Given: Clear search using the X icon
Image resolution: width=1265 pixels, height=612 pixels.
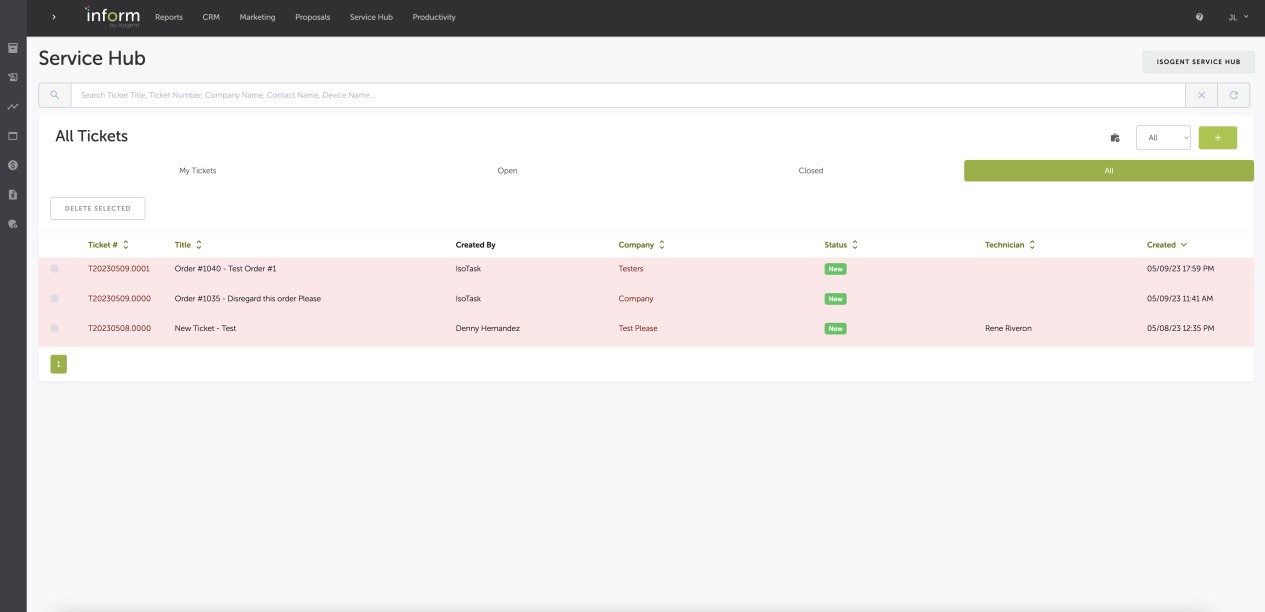Looking at the screenshot, I should (1201, 95).
